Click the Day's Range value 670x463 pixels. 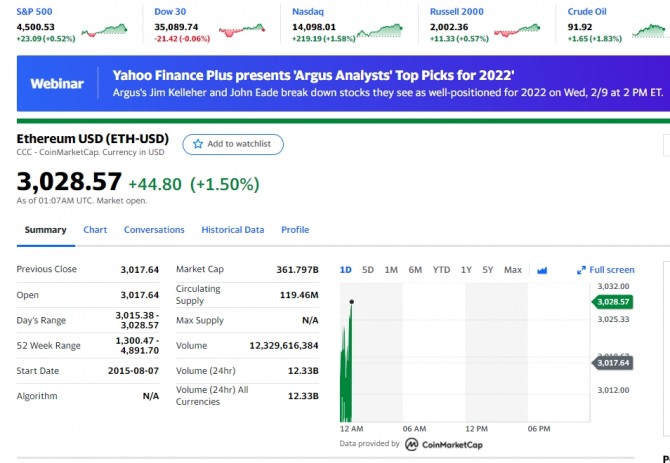[137, 320]
